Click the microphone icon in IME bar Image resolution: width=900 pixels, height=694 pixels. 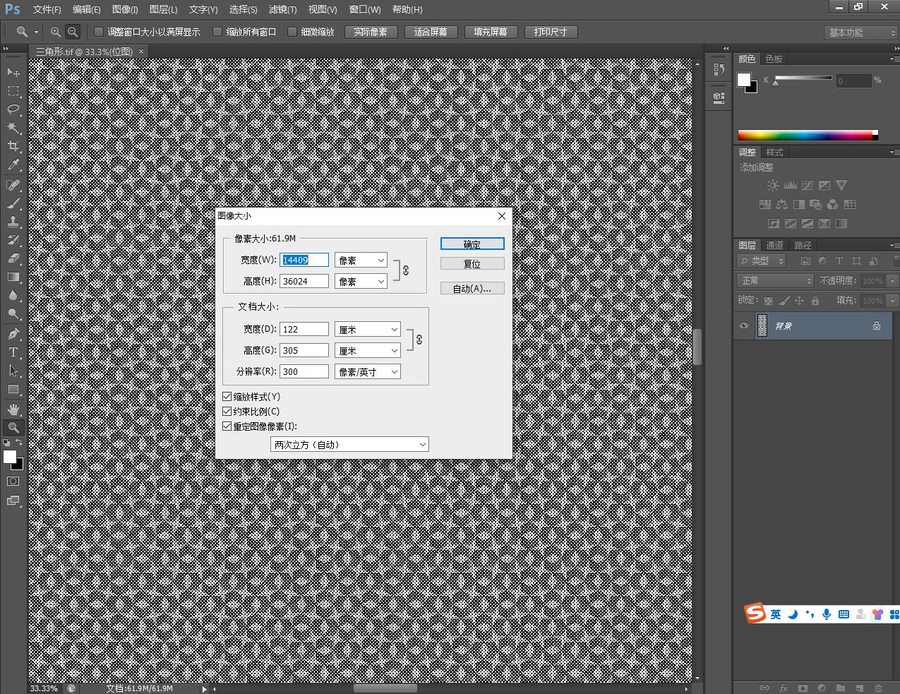pos(827,614)
